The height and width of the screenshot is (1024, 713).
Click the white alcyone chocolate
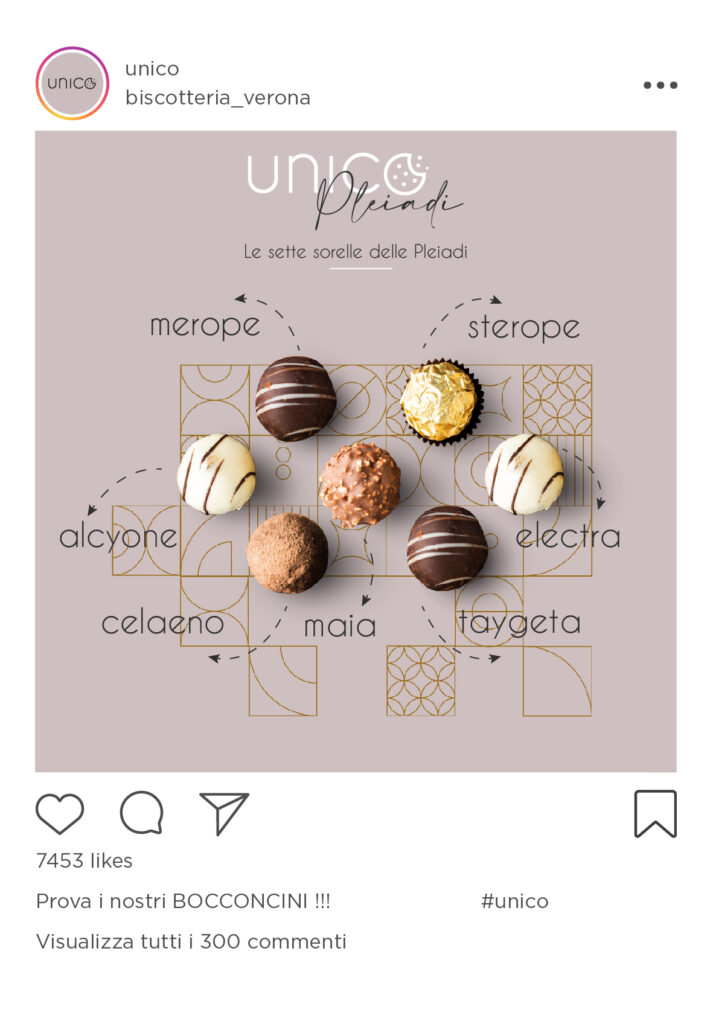[x=216, y=473]
